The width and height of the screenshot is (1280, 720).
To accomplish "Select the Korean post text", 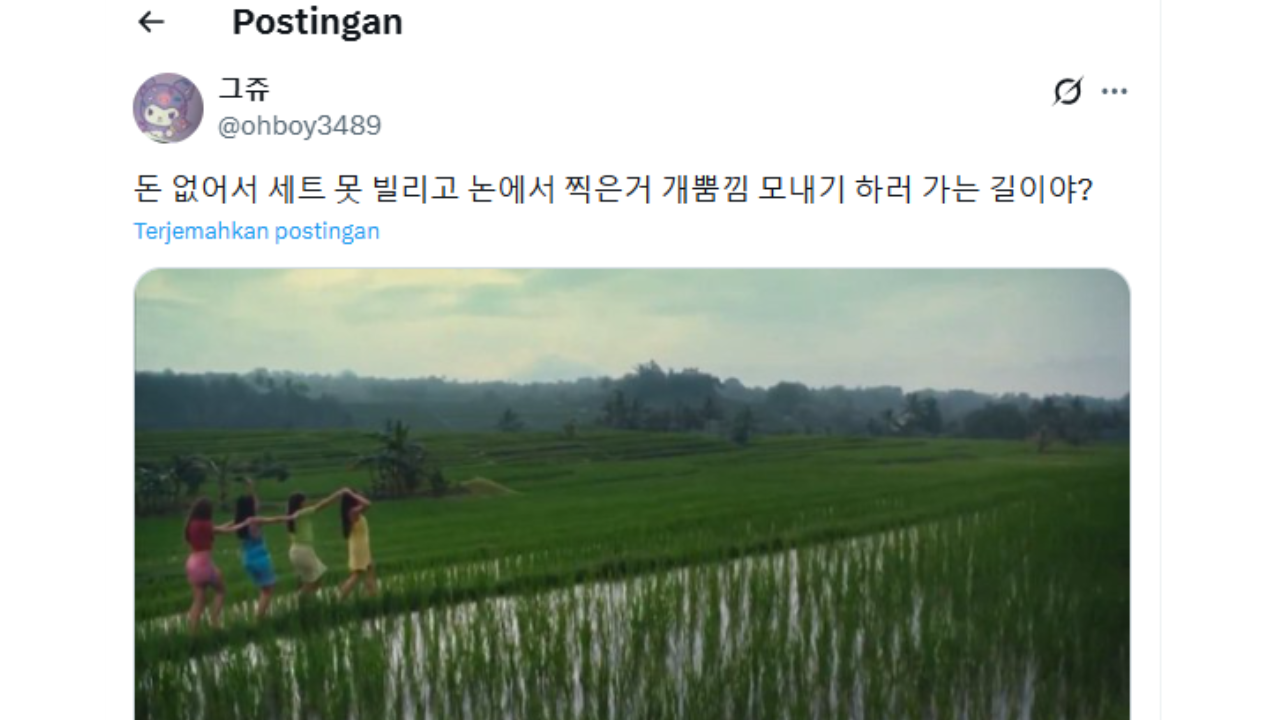I will [x=613, y=188].
